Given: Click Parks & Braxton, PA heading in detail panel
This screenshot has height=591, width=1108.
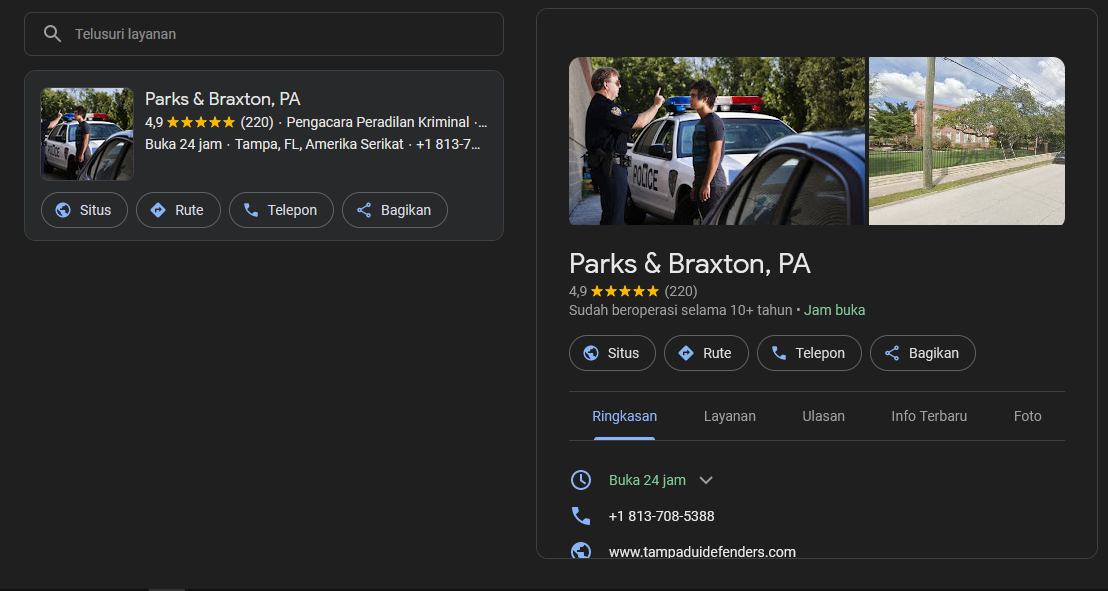Looking at the screenshot, I should 690,264.
